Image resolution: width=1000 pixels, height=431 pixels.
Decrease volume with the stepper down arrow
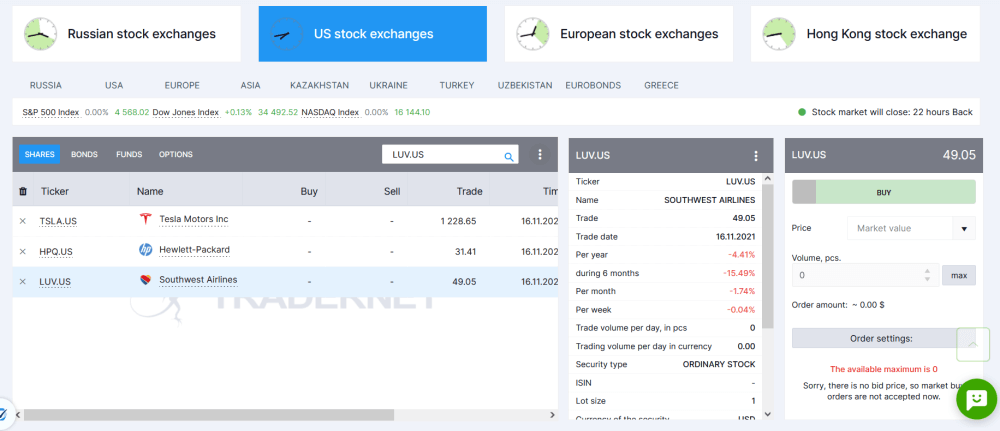(927, 279)
